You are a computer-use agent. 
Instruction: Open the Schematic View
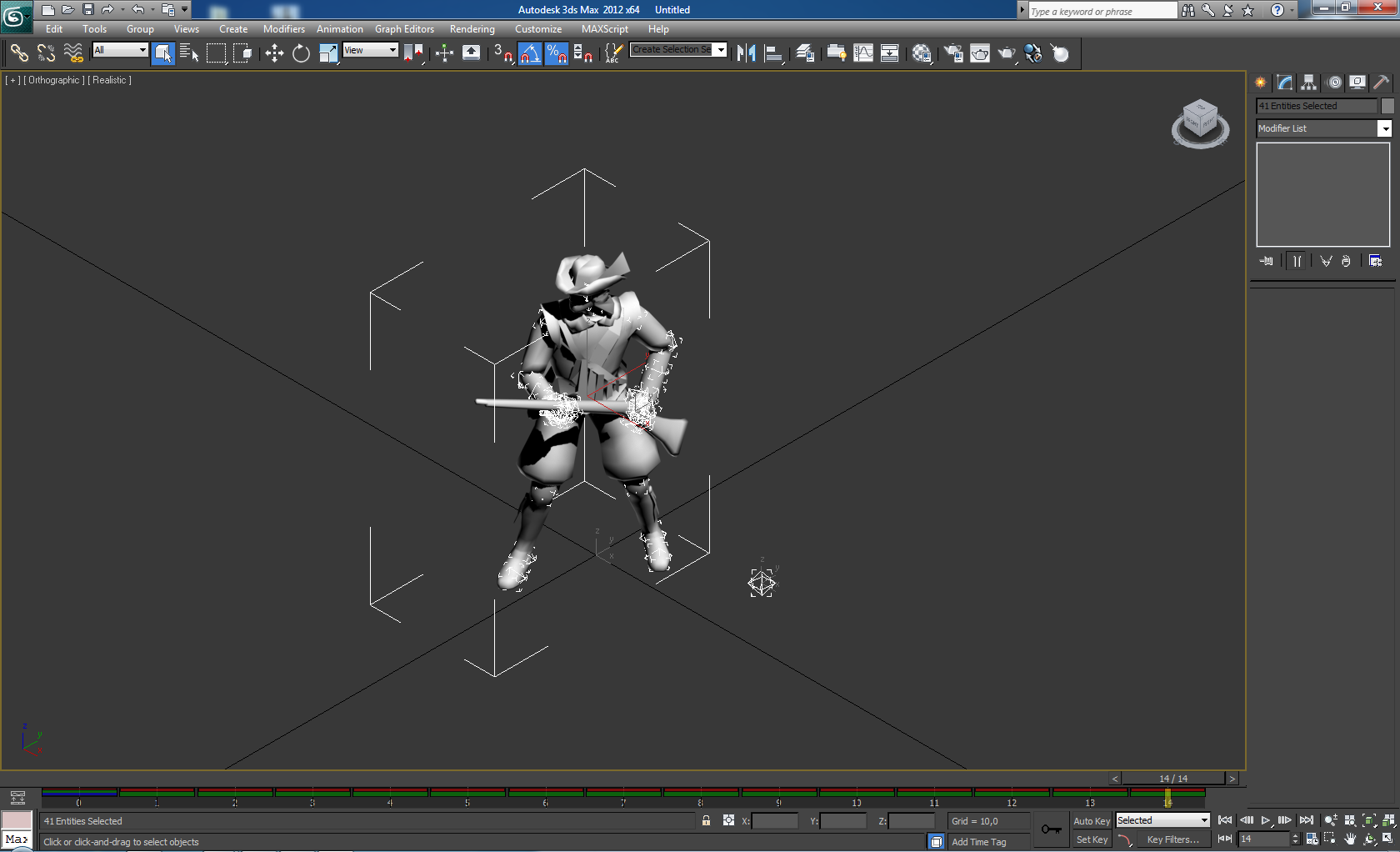pos(889,53)
